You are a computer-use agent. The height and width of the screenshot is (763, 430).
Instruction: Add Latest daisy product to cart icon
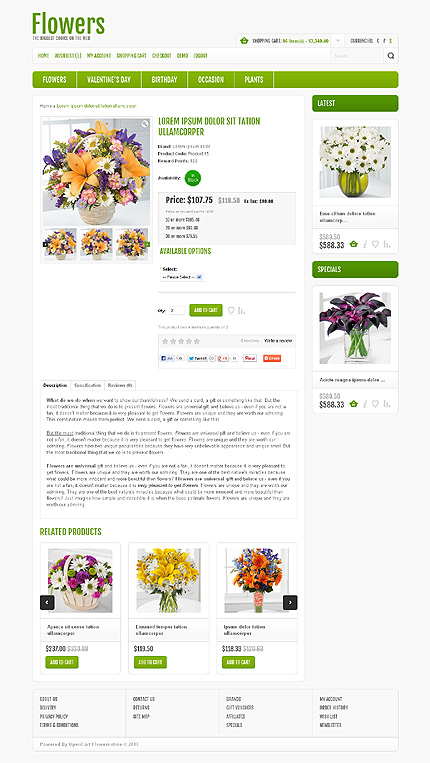pyautogui.click(x=354, y=244)
